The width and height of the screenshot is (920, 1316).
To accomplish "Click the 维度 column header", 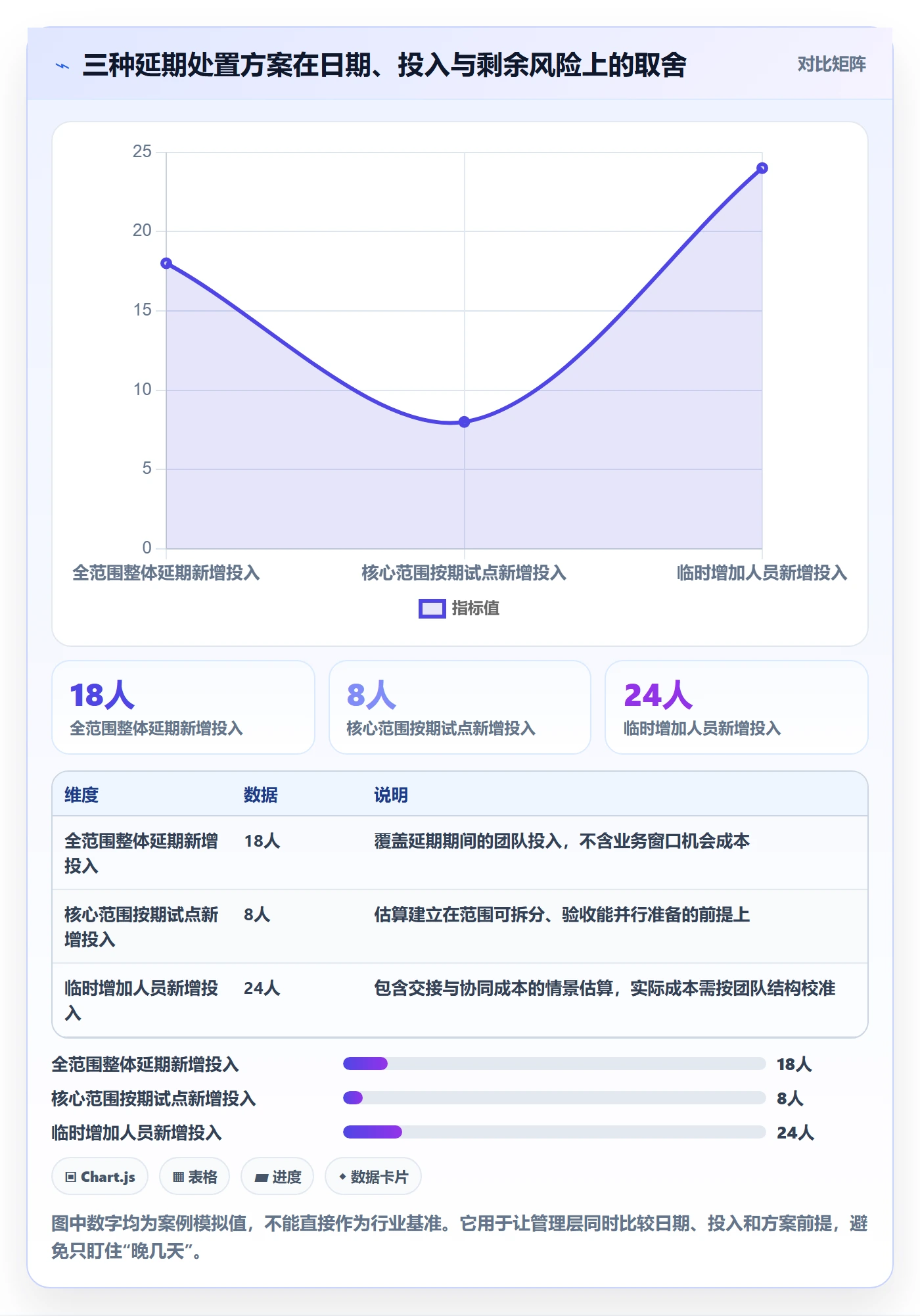I will point(81,795).
